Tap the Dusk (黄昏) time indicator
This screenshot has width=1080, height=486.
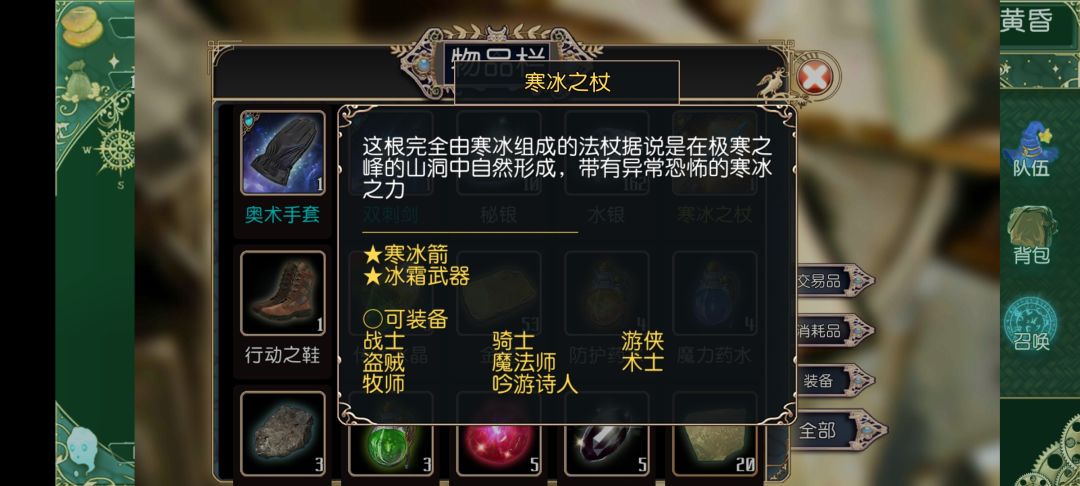point(1026,21)
